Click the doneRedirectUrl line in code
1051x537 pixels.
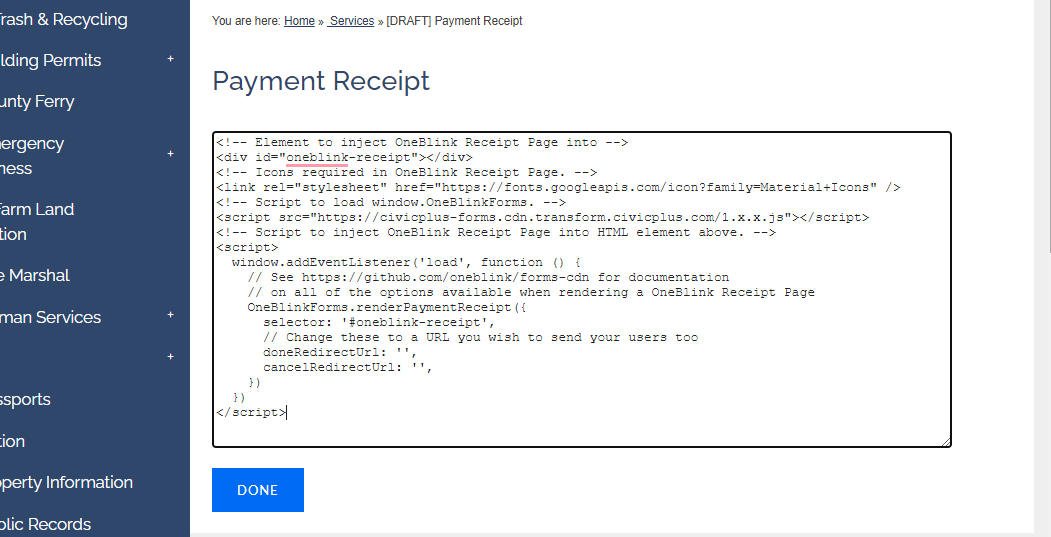click(x=341, y=352)
